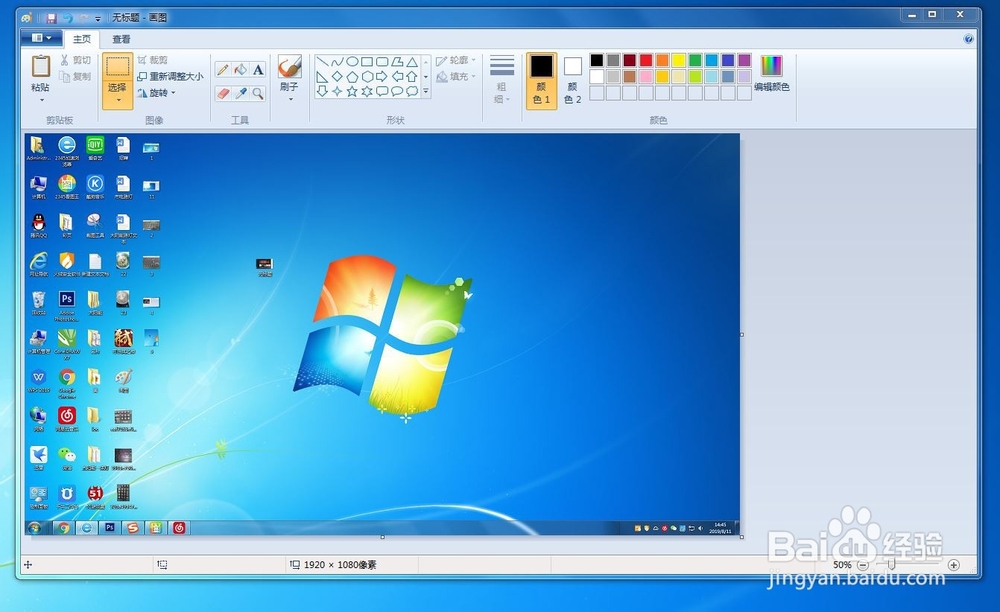Choose the Right arrow shape
Screen dimensions: 1000x612
point(382,76)
